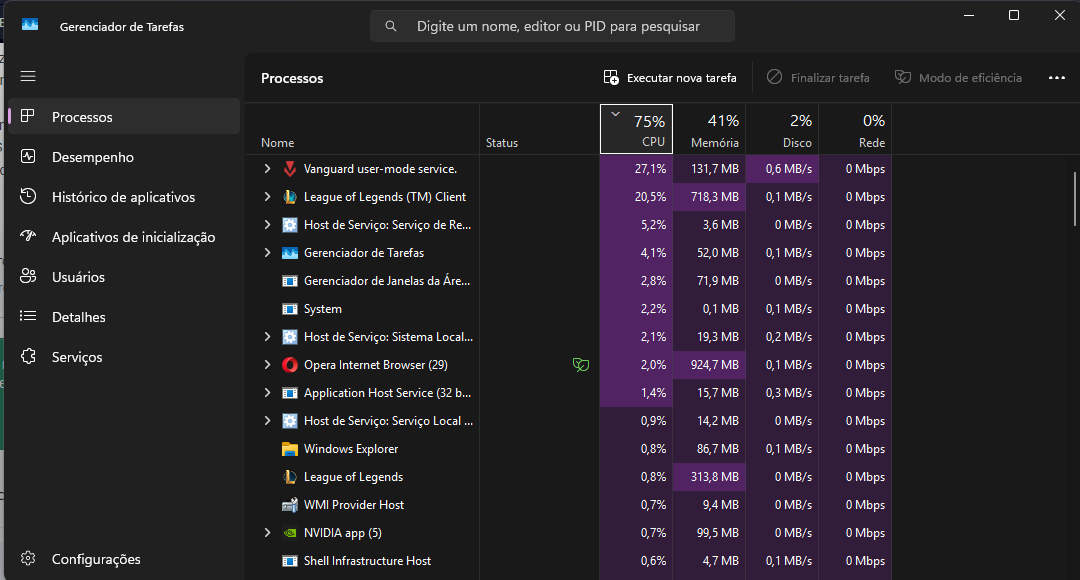Go to Aplicativos de inicialização
Screen dimensions: 1080x580
(x=125, y=237)
